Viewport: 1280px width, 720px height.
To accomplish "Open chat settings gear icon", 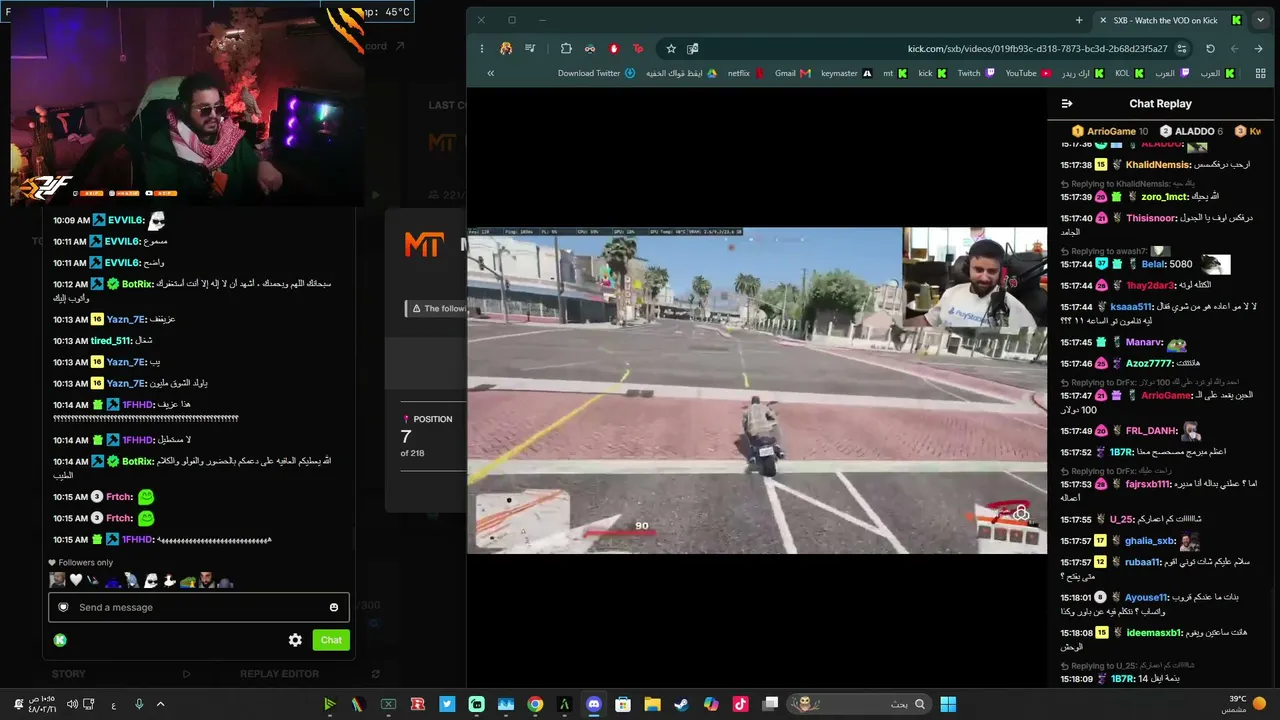I will pyautogui.click(x=295, y=640).
